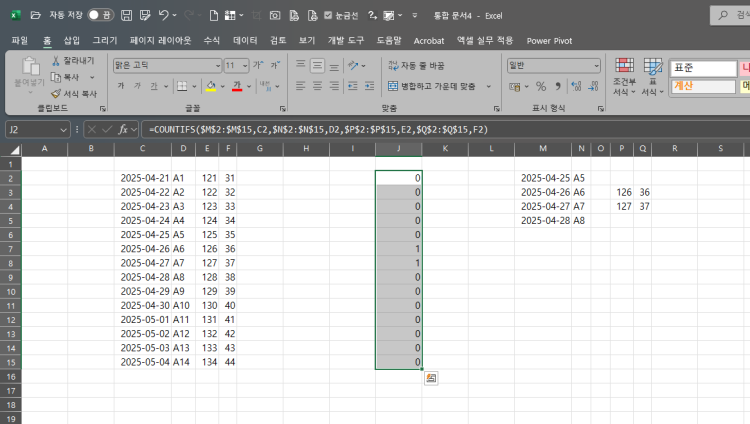Click inside the formula bar COUNTIFS text
The image size is (750, 424).
tap(300, 130)
